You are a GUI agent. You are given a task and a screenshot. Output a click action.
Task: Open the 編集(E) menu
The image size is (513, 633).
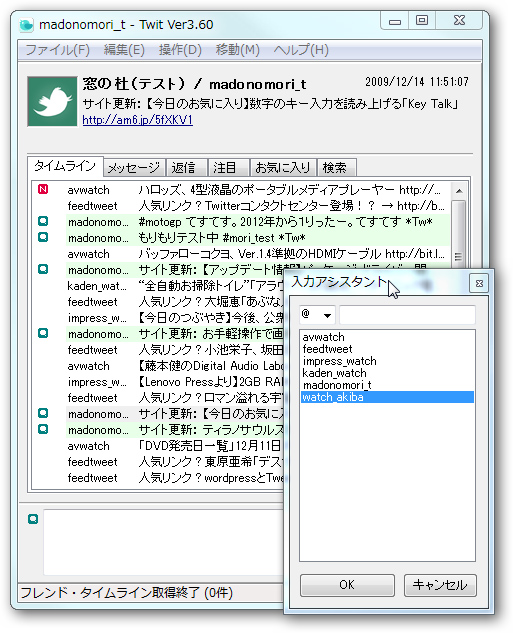pyautogui.click(x=124, y=50)
